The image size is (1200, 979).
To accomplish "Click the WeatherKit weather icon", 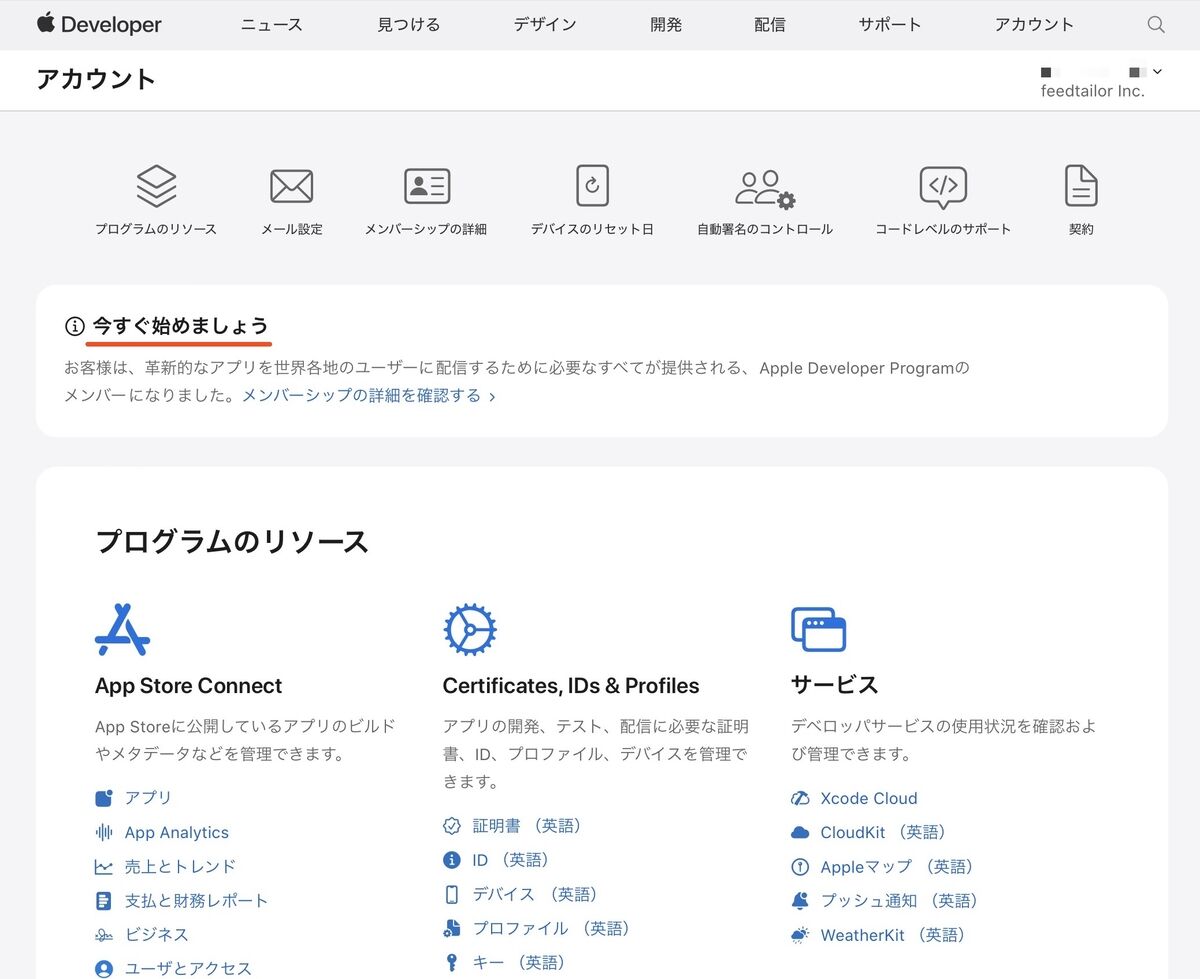I will point(800,935).
